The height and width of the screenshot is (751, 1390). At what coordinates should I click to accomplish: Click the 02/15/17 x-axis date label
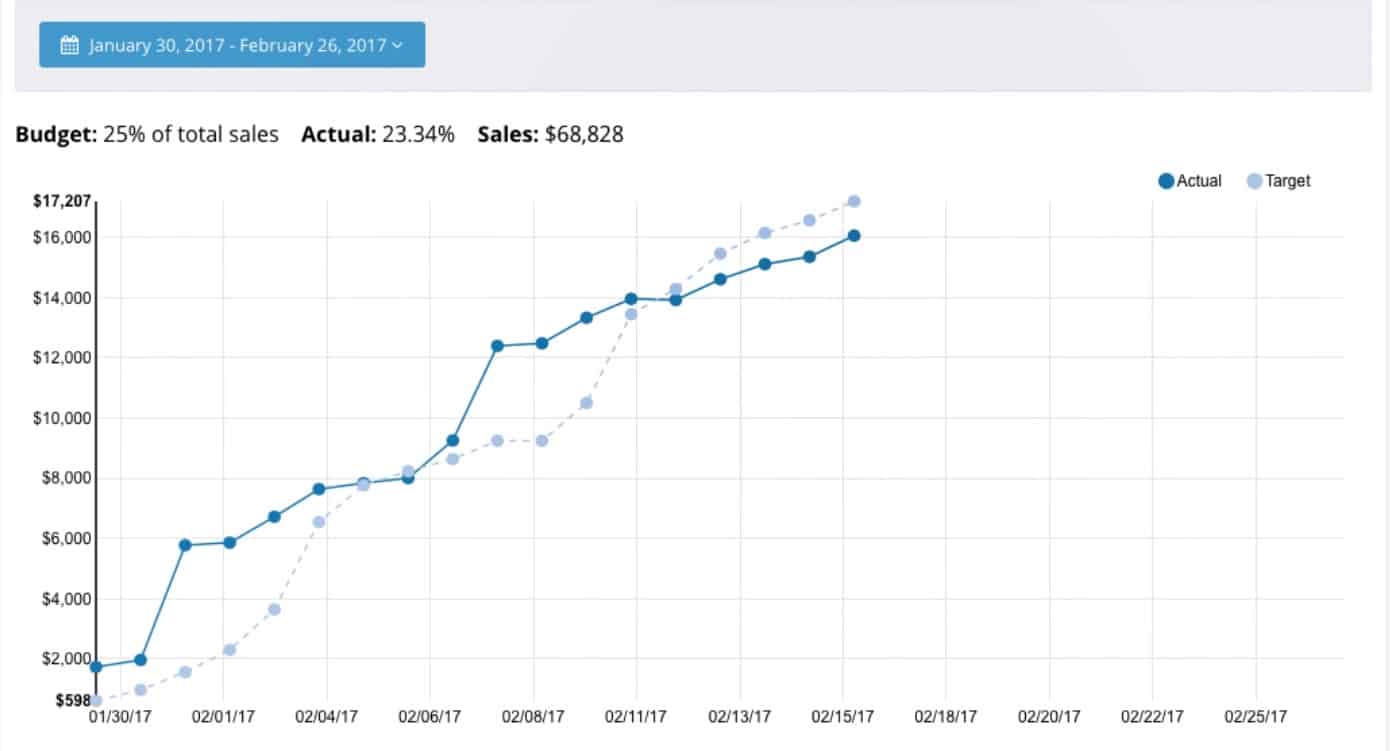843,717
